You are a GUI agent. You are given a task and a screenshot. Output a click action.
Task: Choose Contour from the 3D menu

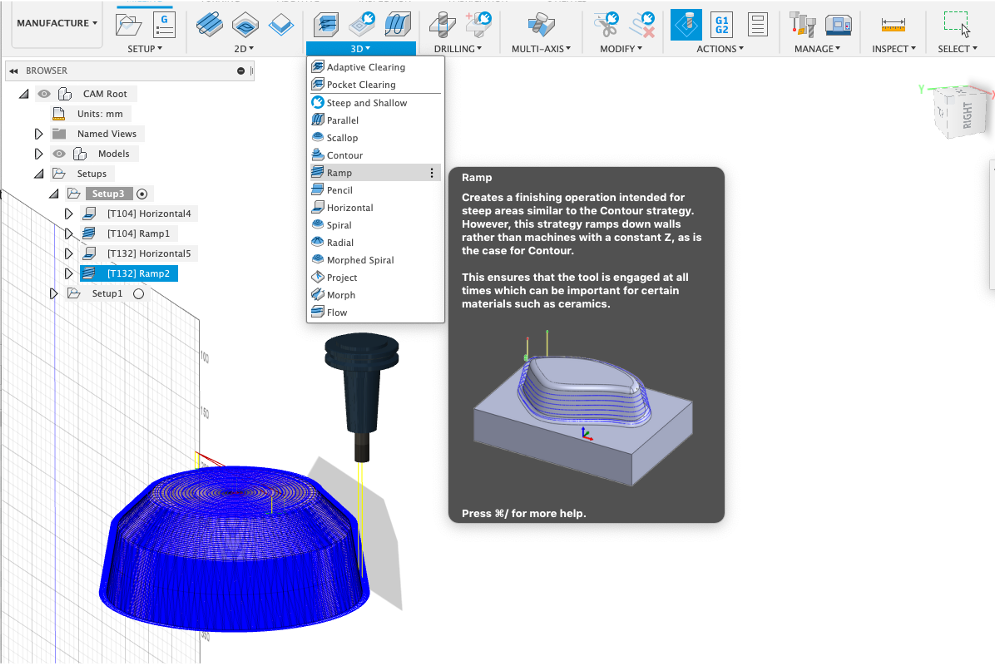[x=375, y=155]
